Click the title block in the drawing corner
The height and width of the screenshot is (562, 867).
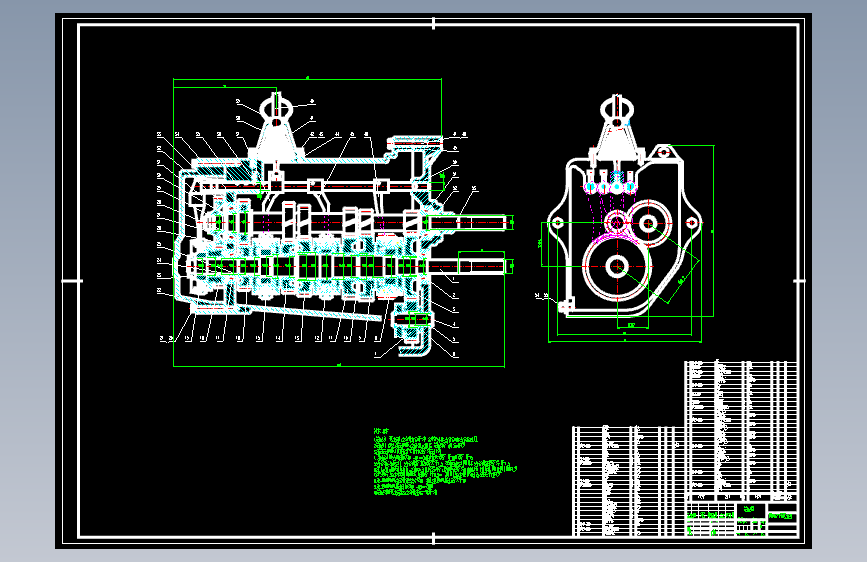742,519
